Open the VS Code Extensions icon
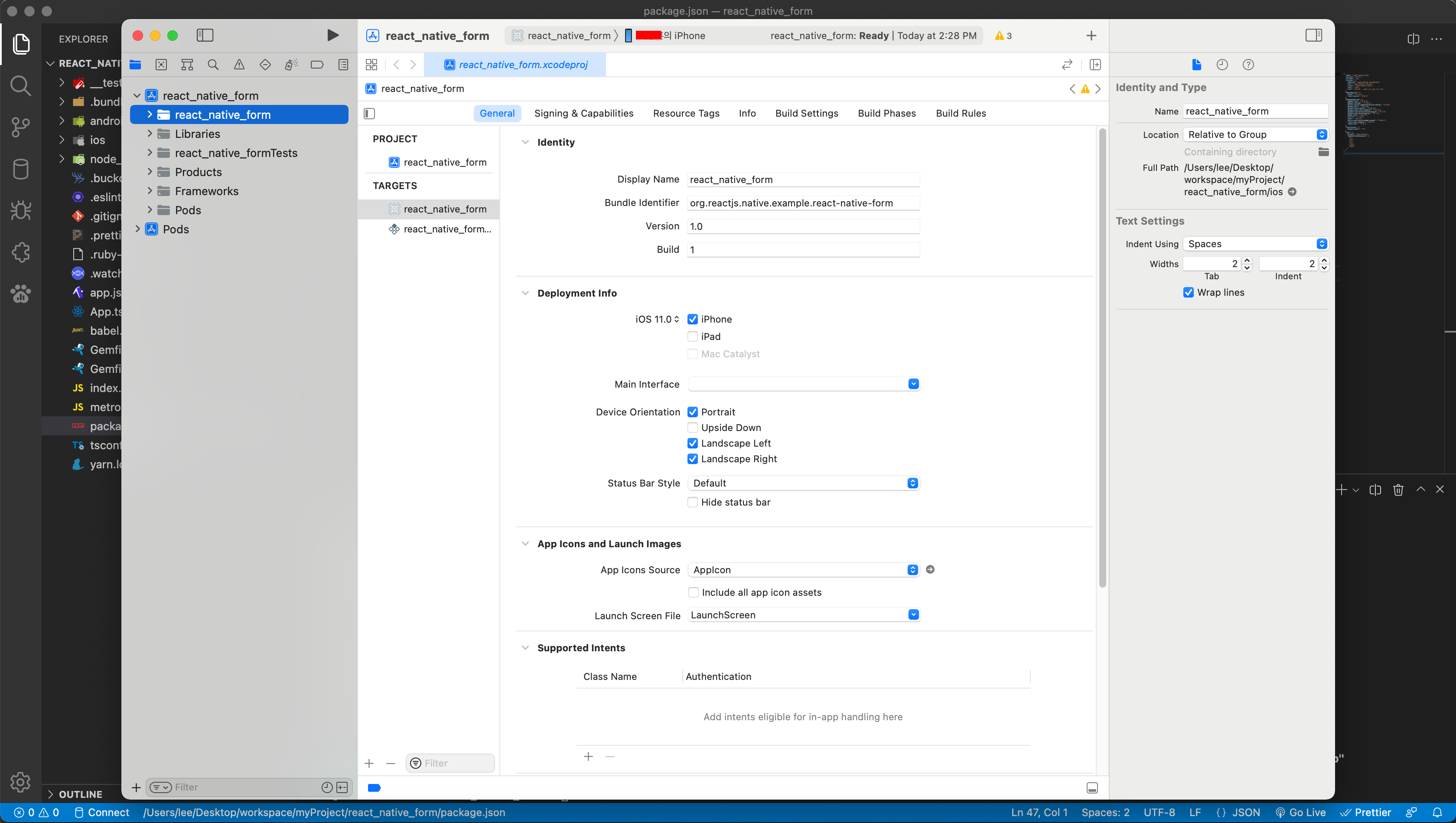This screenshot has height=823, width=1456. [x=20, y=252]
